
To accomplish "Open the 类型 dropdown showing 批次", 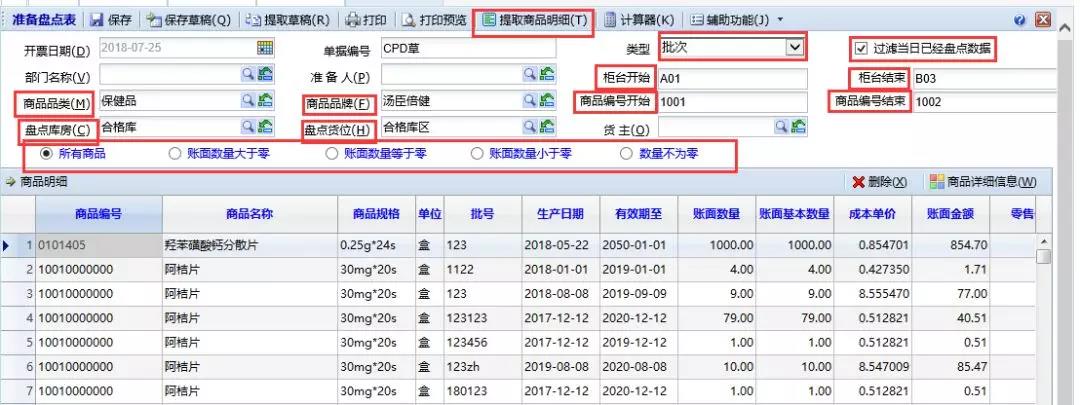I will pos(794,47).
